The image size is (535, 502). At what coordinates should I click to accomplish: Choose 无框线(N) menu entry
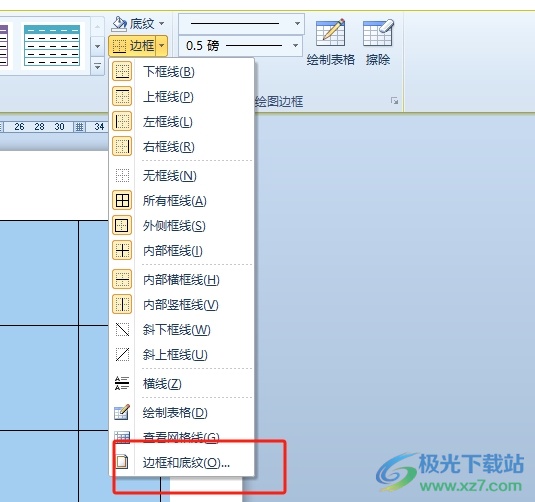182,175
